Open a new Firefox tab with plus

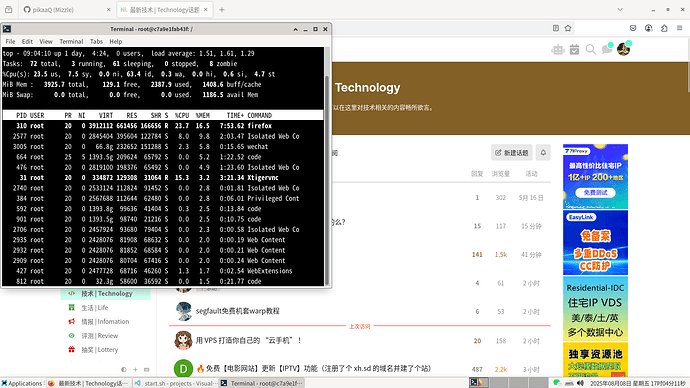pos(222,10)
